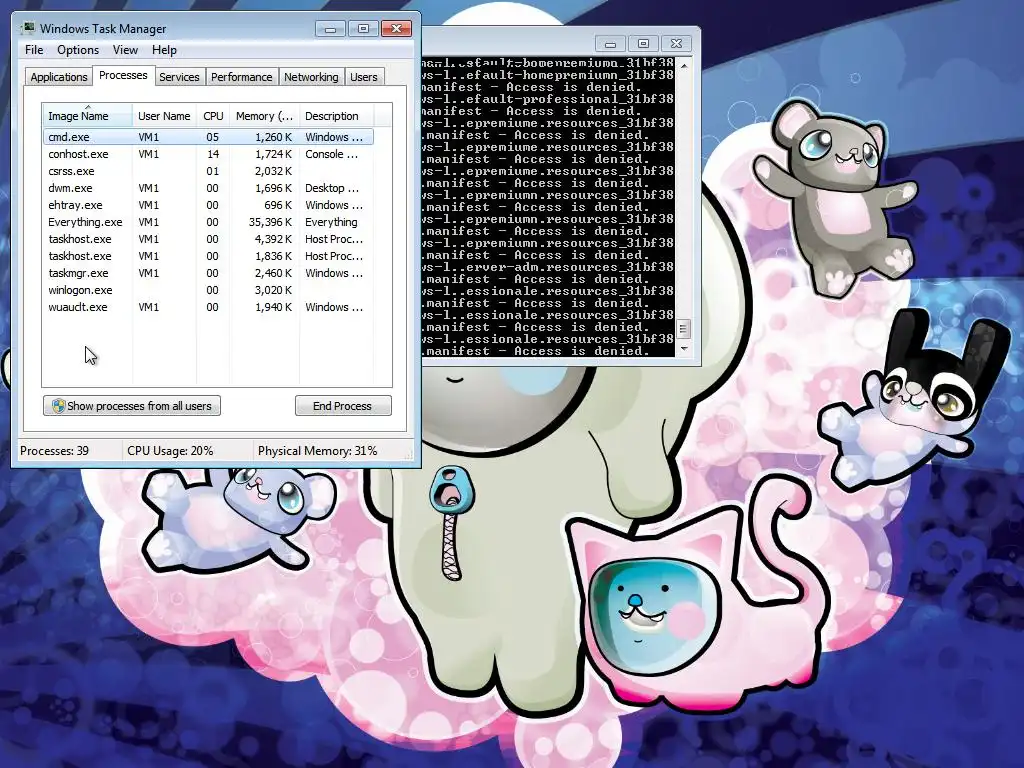
Task: Select the winlogon.exe process
Action: click(208, 290)
